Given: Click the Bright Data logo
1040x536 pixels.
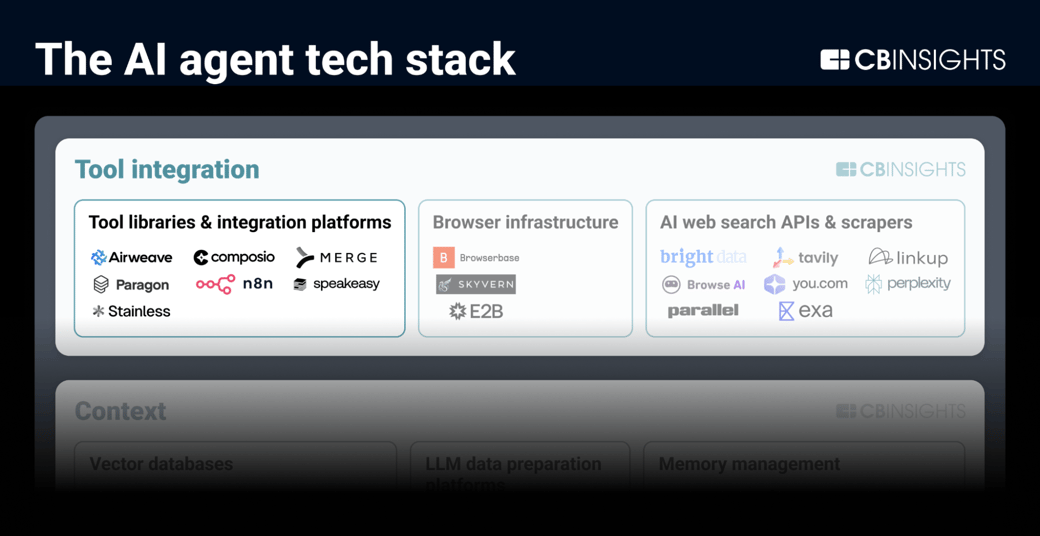Looking at the screenshot, I should coord(703,257).
